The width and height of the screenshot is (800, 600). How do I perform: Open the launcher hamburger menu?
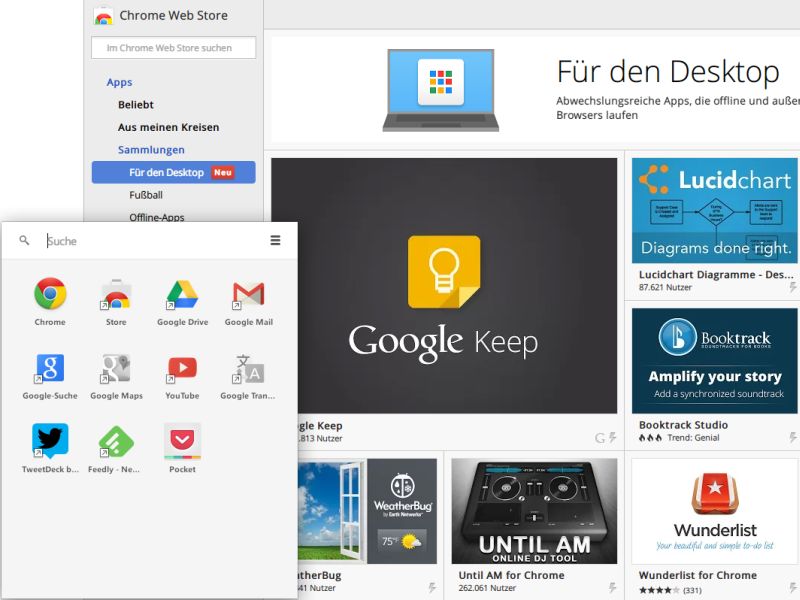pos(275,240)
